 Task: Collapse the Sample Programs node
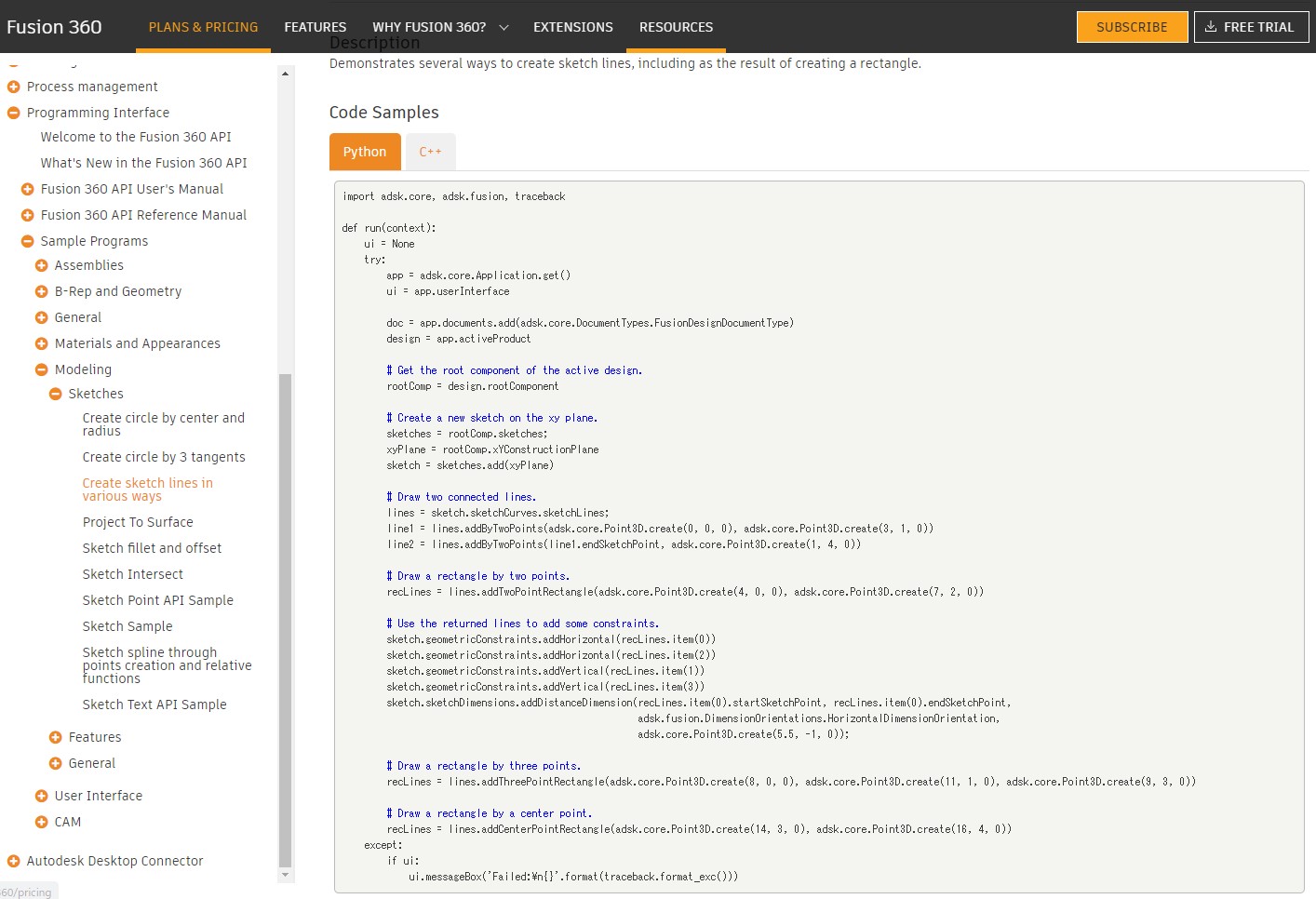point(28,241)
